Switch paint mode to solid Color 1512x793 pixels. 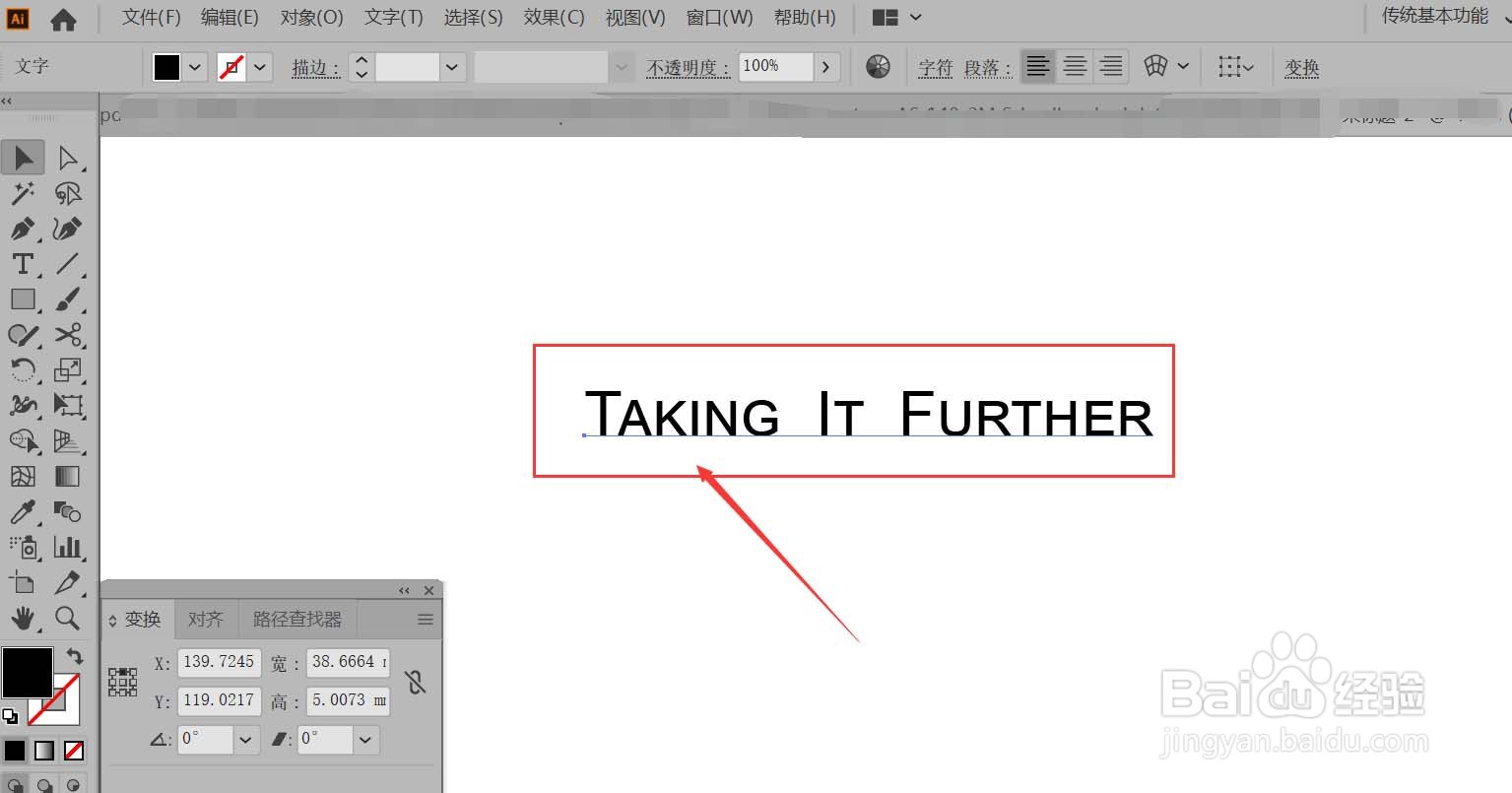(15, 751)
